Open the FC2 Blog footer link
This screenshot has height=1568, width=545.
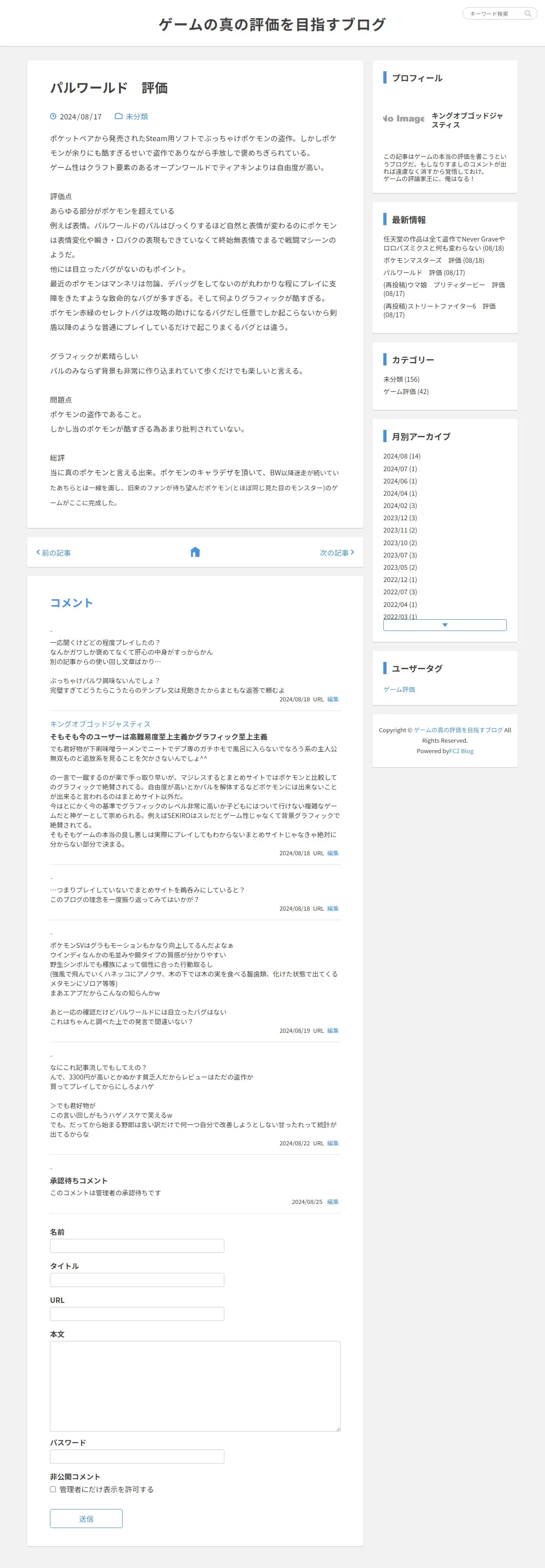click(461, 750)
